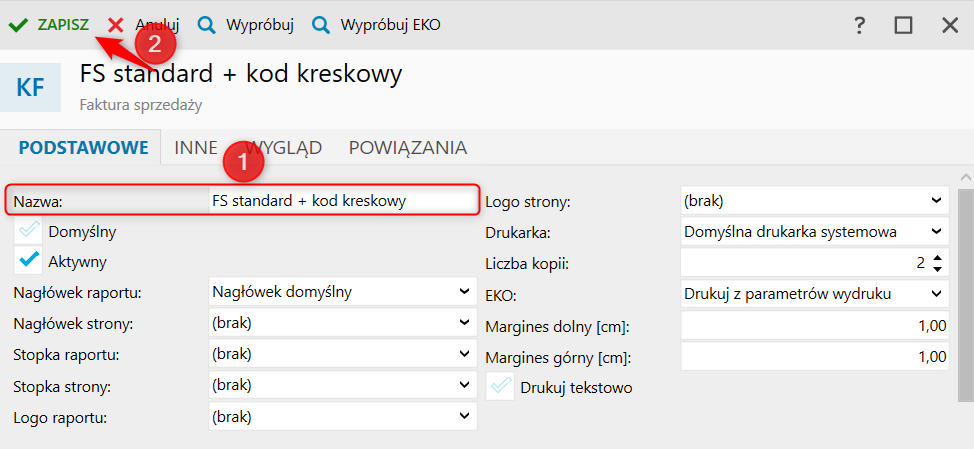This screenshot has width=974, height=449.
Task: Click the Wypróbuj EKO button text
Action: [x=390, y=24]
